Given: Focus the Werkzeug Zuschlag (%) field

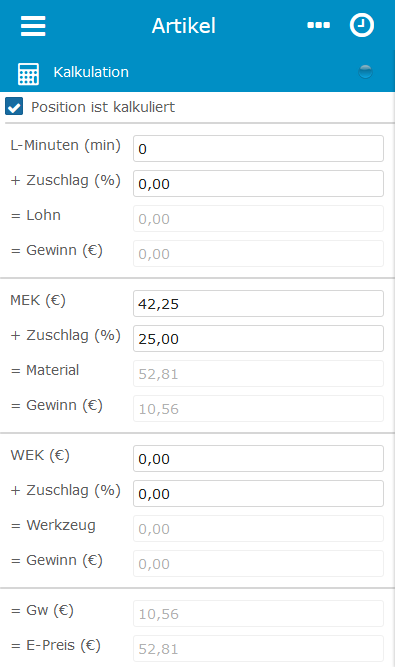Looking at the screenshot, I should pos(259,493).
